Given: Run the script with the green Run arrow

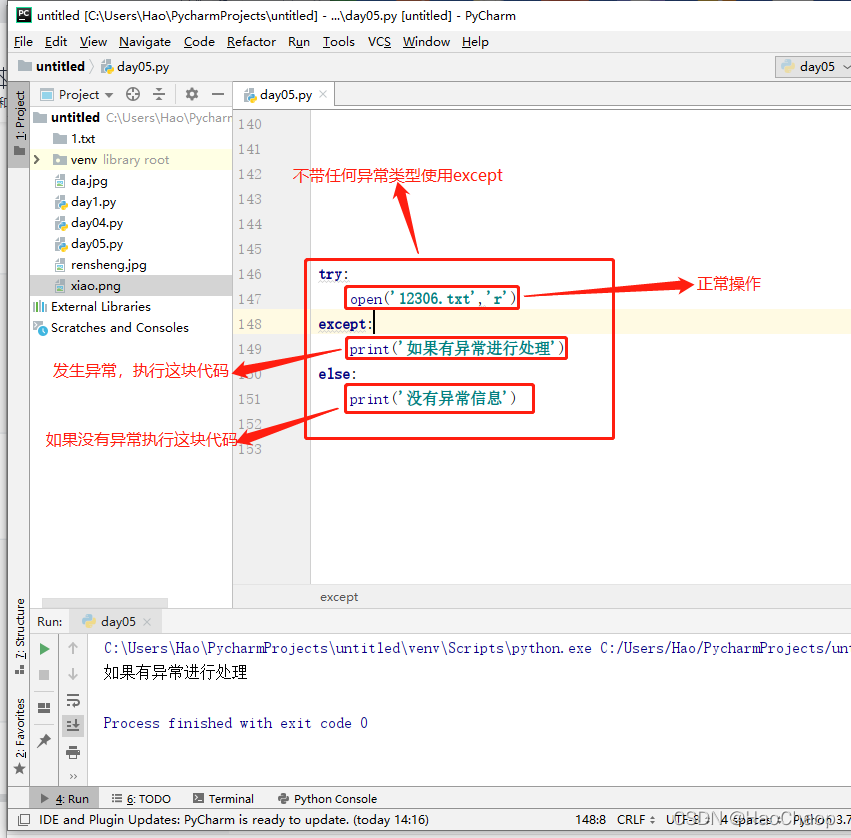Looking at the screenshot, I should (42, 648).
